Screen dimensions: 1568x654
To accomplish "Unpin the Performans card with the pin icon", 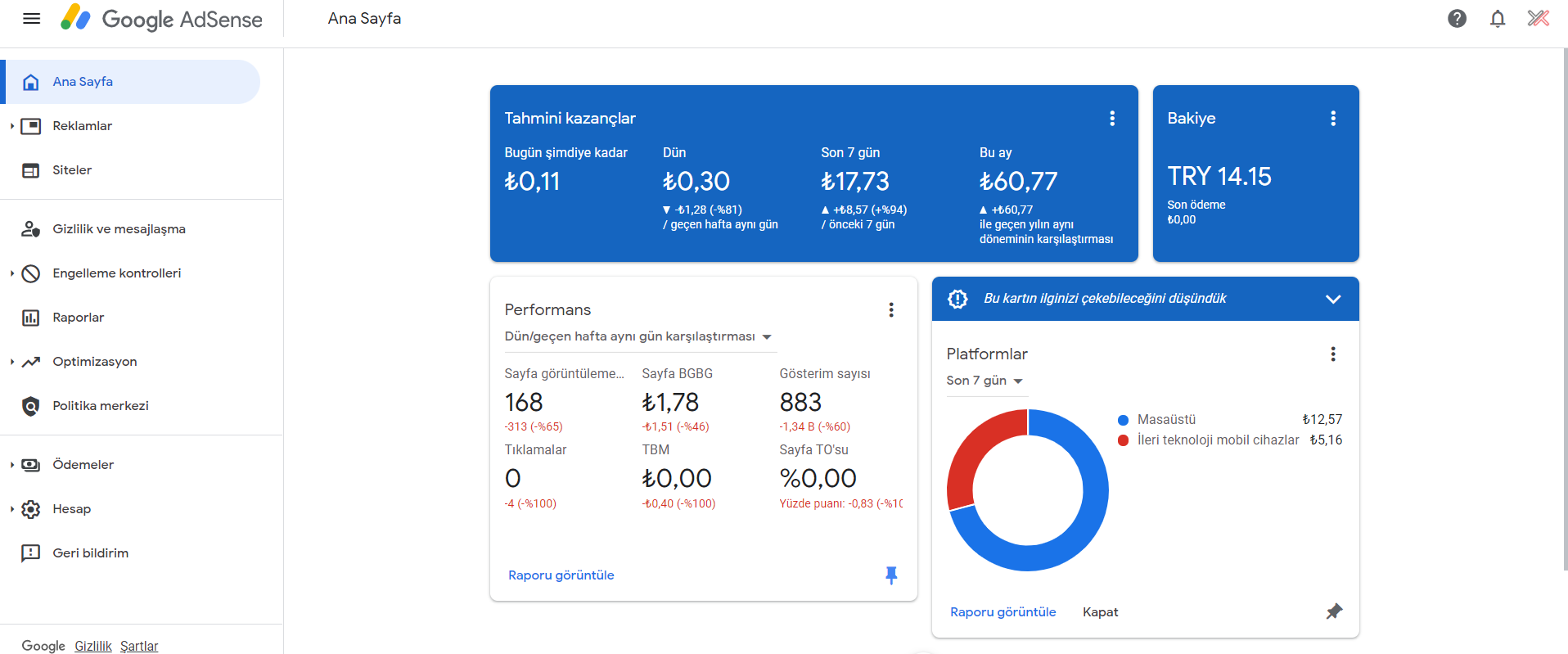I will (x=891, y=575).
